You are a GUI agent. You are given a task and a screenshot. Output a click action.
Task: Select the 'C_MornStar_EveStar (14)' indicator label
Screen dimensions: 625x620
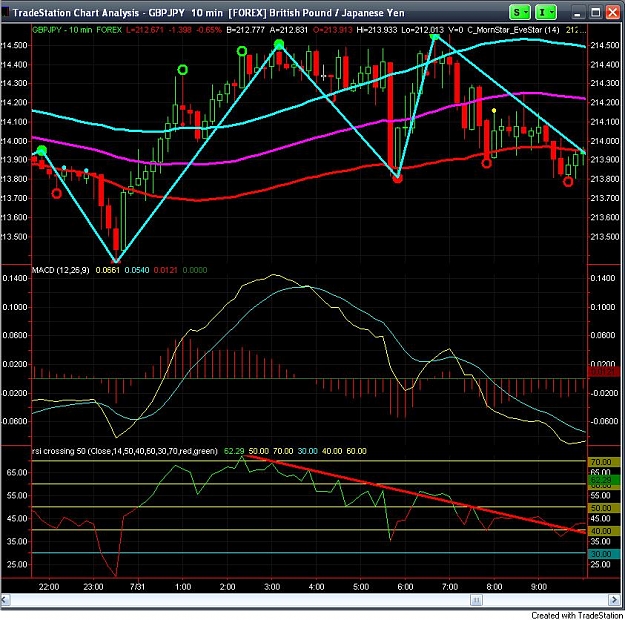513,30
